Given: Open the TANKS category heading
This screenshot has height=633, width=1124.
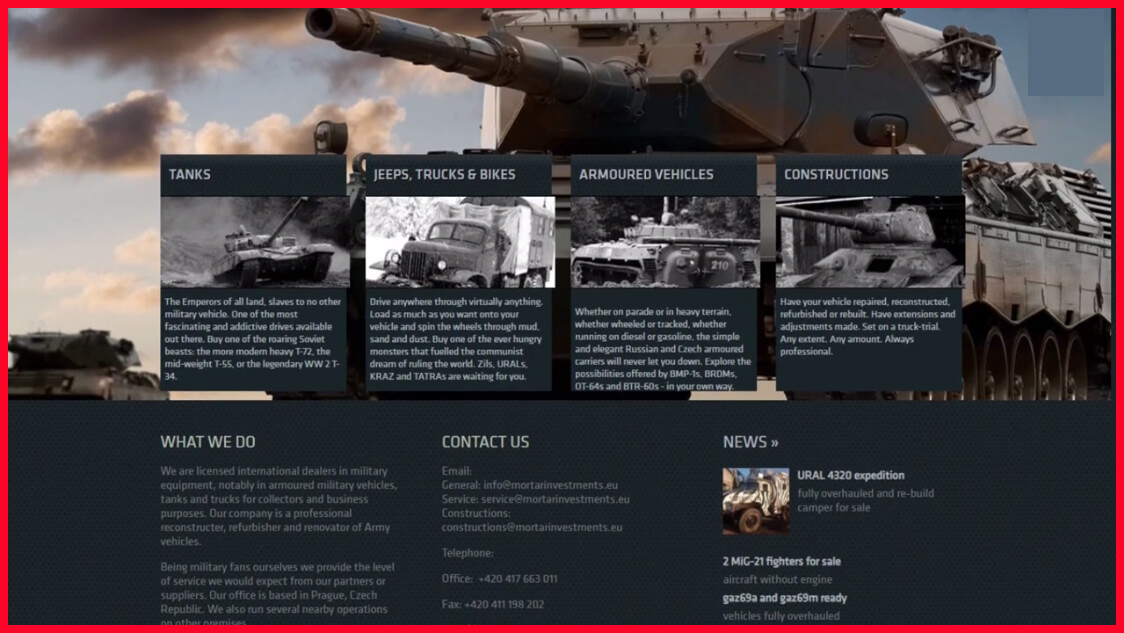Looking at the screenshot, I should tap(190, 174).
